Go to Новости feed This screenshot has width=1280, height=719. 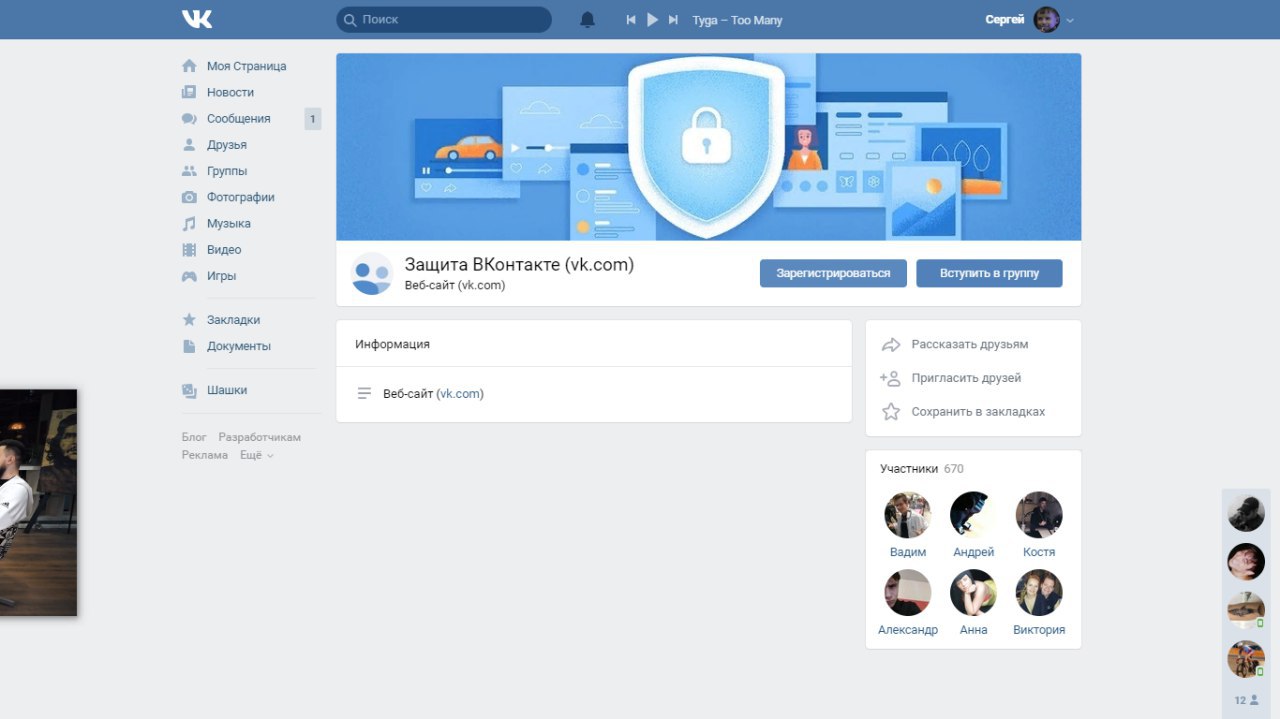tap(230, 92)
